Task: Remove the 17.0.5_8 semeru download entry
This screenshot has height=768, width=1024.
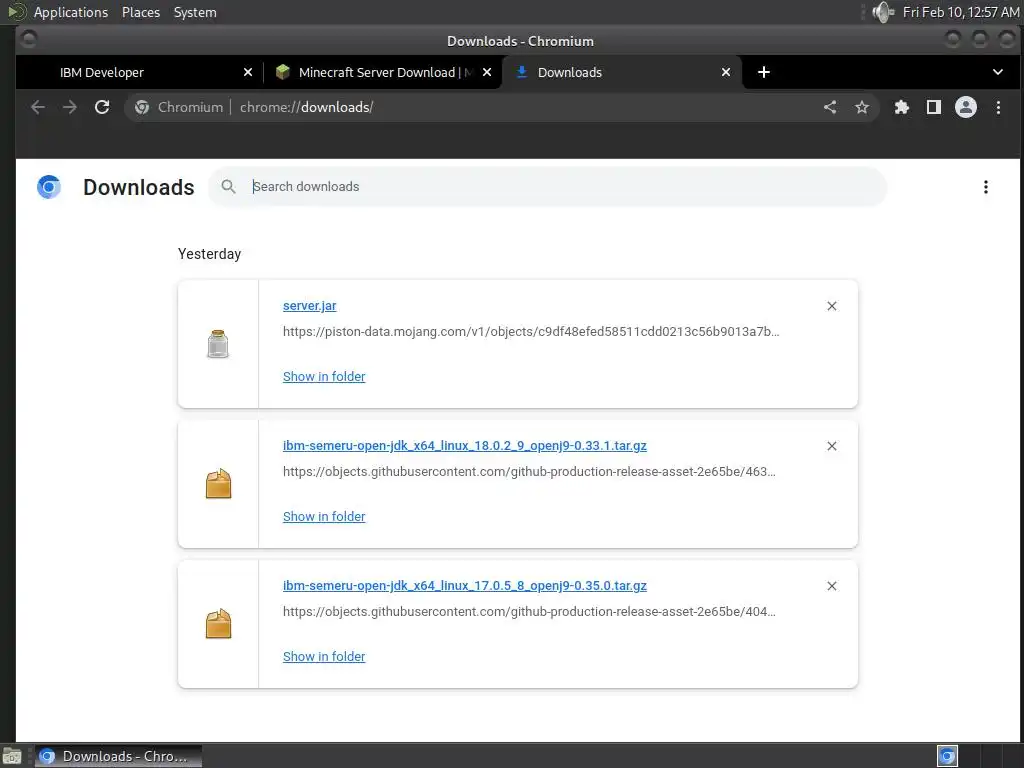Action: tap(831, 586)
